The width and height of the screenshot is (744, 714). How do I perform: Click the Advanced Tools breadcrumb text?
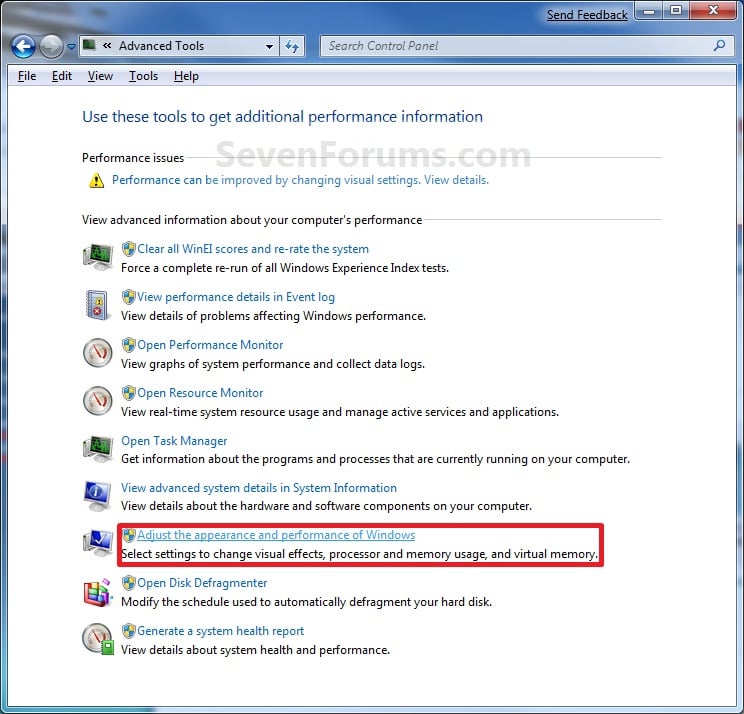161,46
